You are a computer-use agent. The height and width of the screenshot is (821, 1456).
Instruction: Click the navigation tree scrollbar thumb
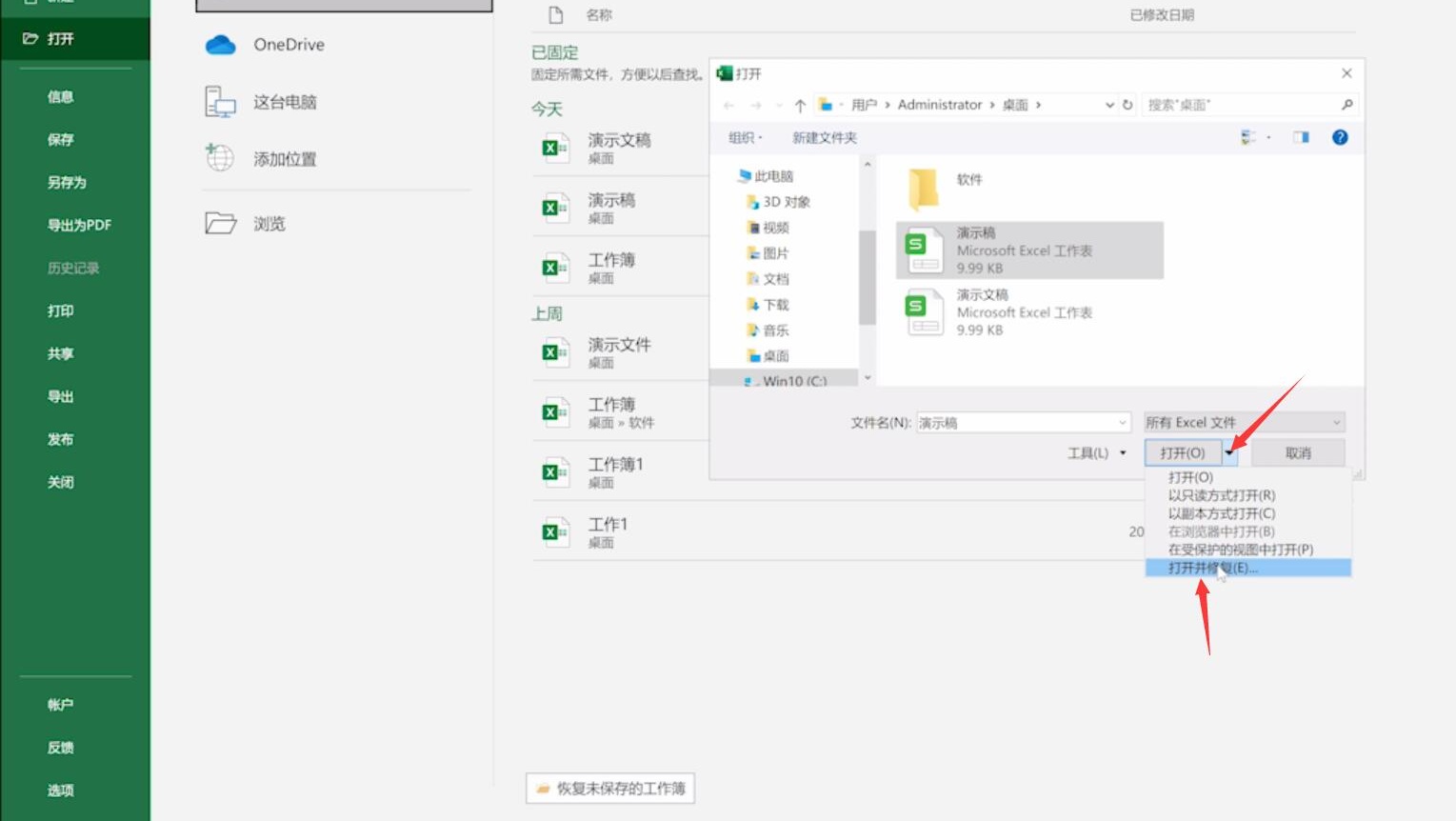point(867,277)
